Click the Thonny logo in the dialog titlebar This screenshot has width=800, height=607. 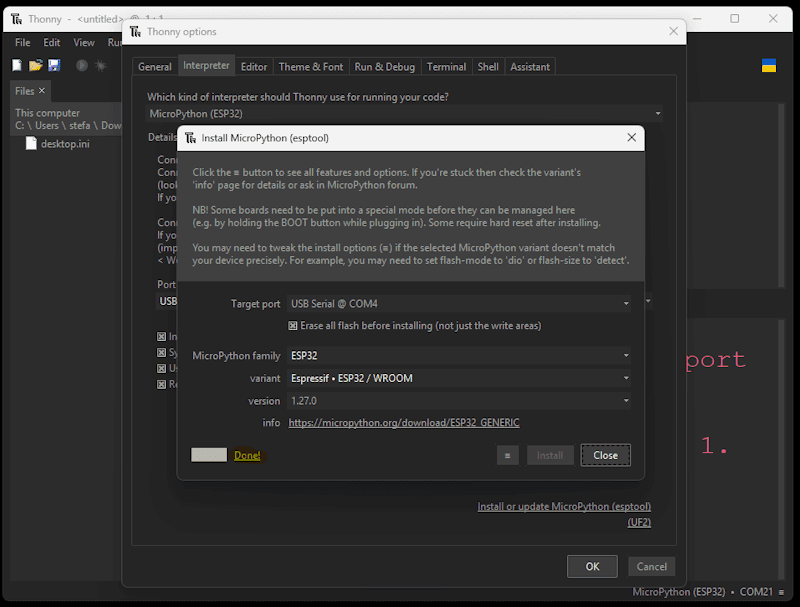(x=189, y=137)
